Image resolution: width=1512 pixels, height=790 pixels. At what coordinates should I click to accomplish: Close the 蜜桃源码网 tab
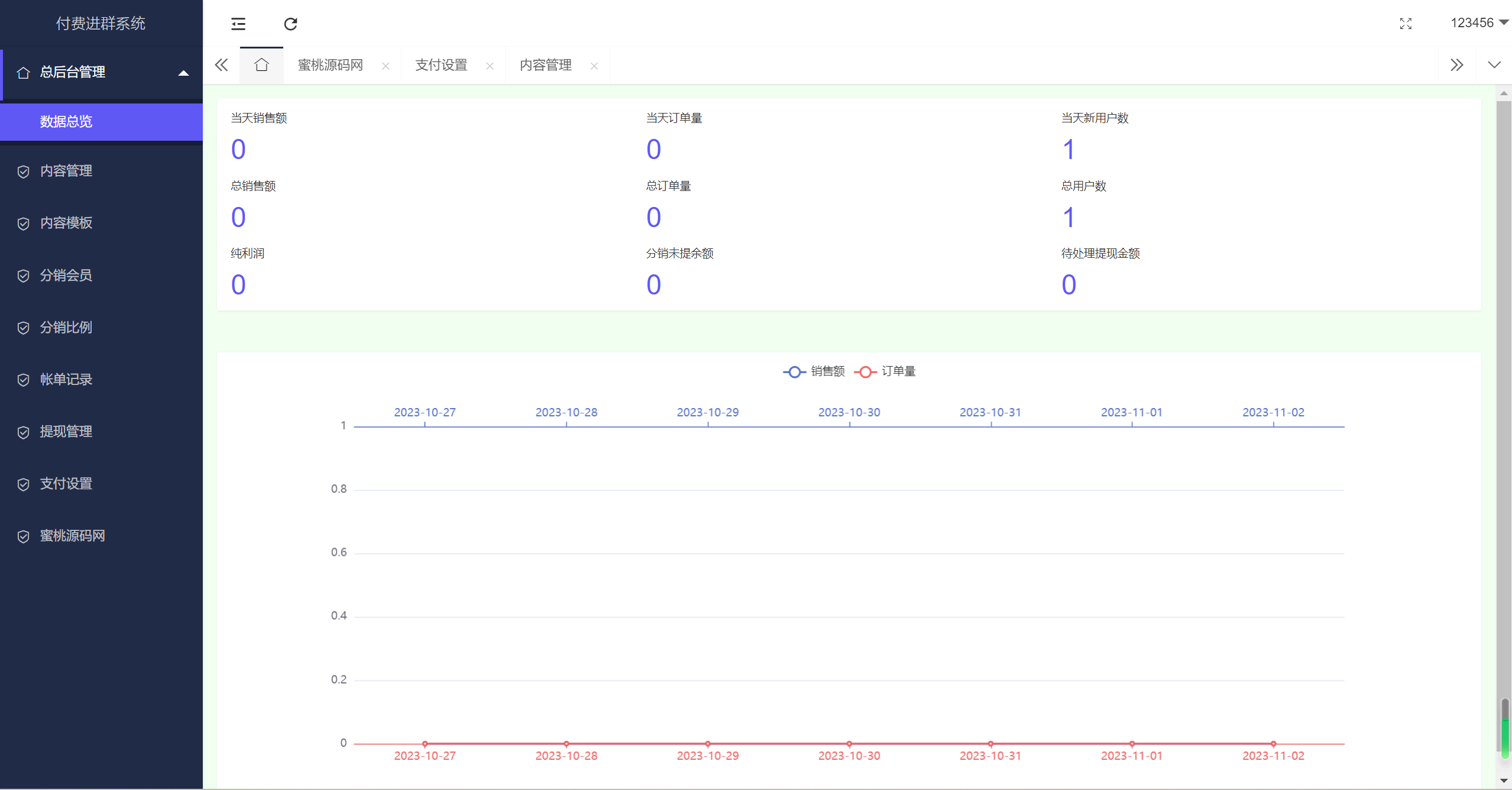click(x=386, y=66)
